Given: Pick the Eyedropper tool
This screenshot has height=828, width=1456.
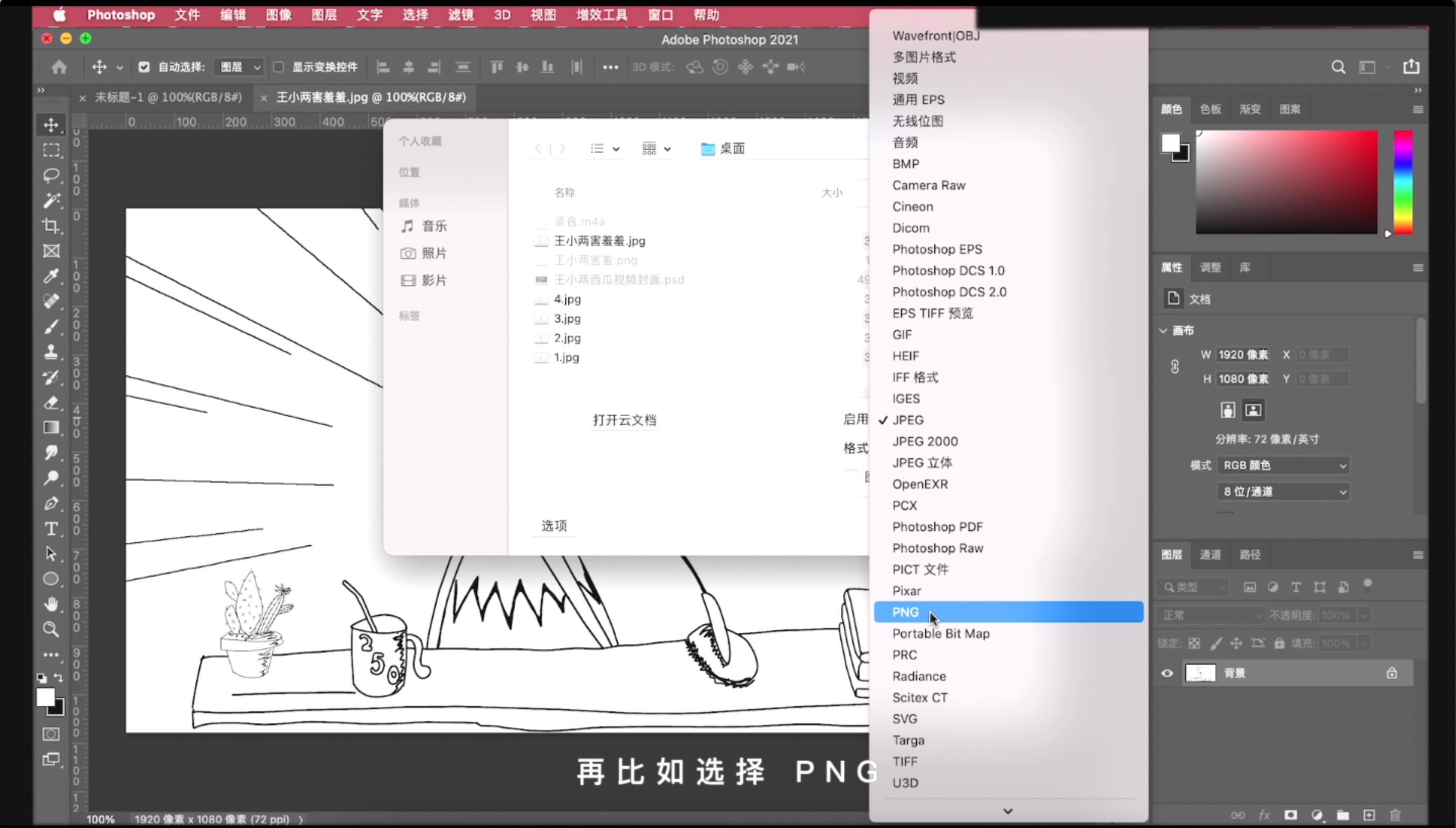Looking at the screenshot, I should (52, 276).
